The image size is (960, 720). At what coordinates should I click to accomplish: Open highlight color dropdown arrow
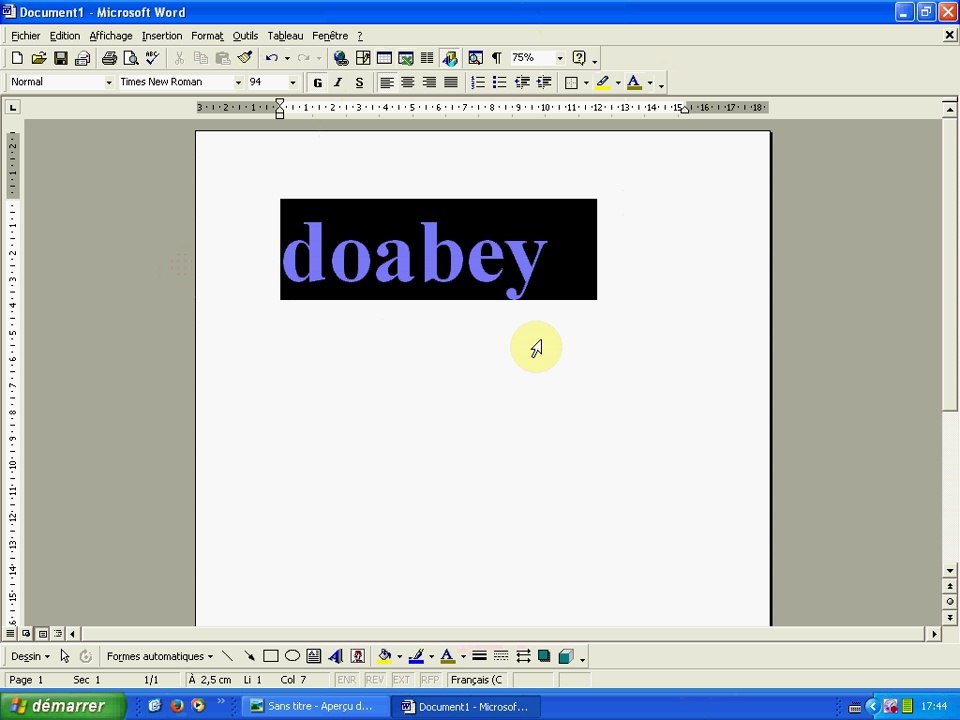pyautogui.click(x=618, y=83)
